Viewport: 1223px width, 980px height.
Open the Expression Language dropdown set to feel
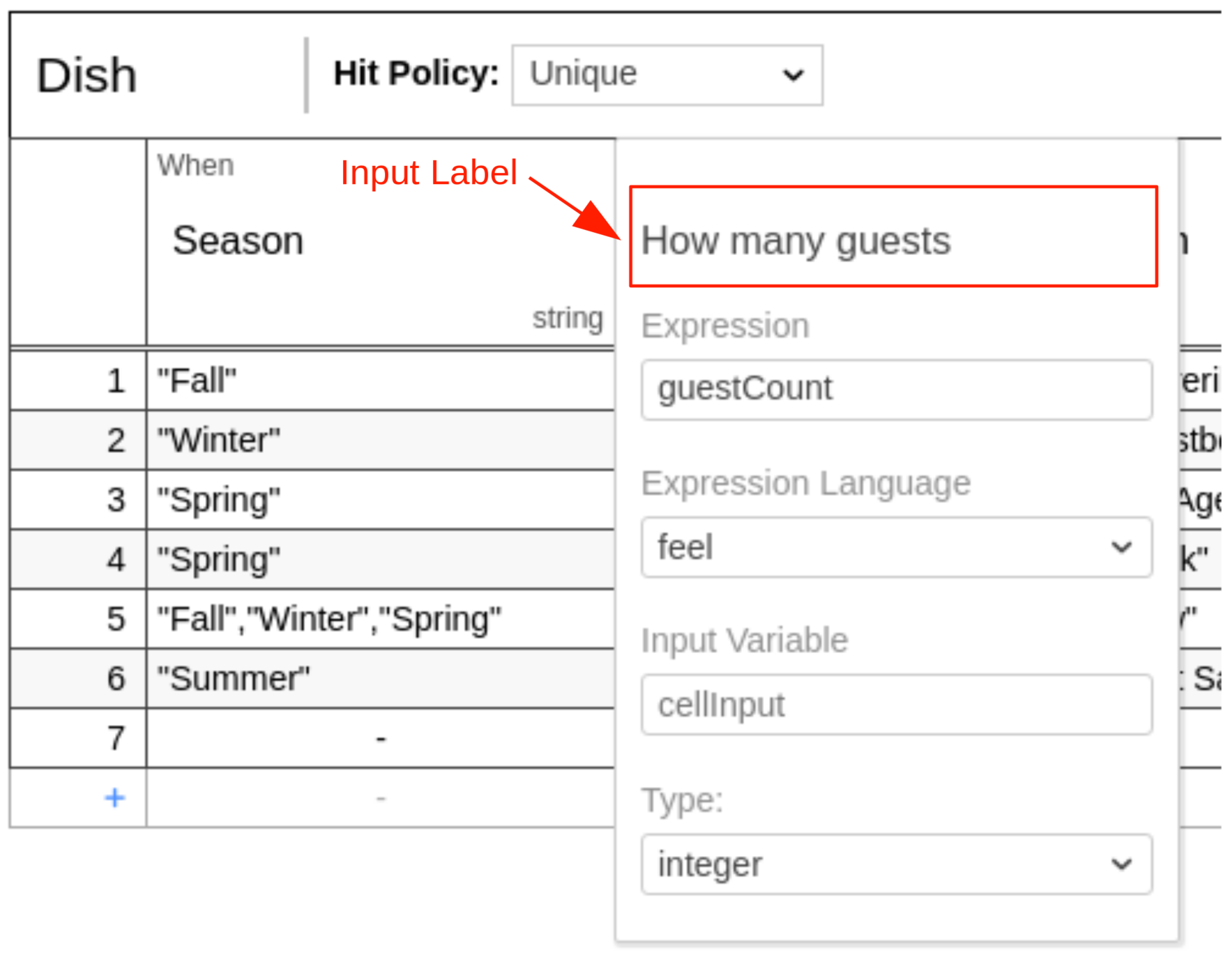click(896, 548)
